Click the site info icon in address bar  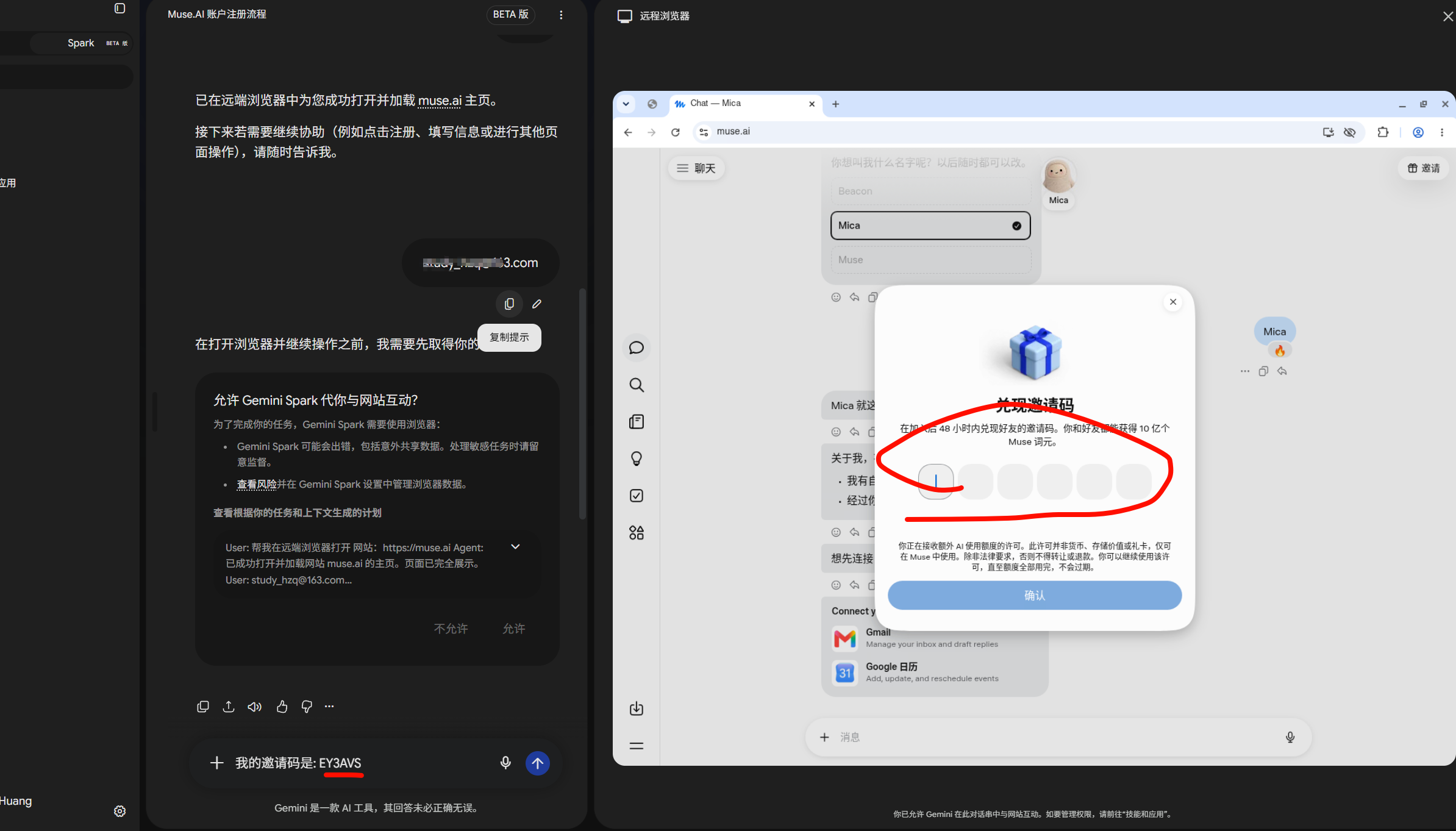coord(704,132)
